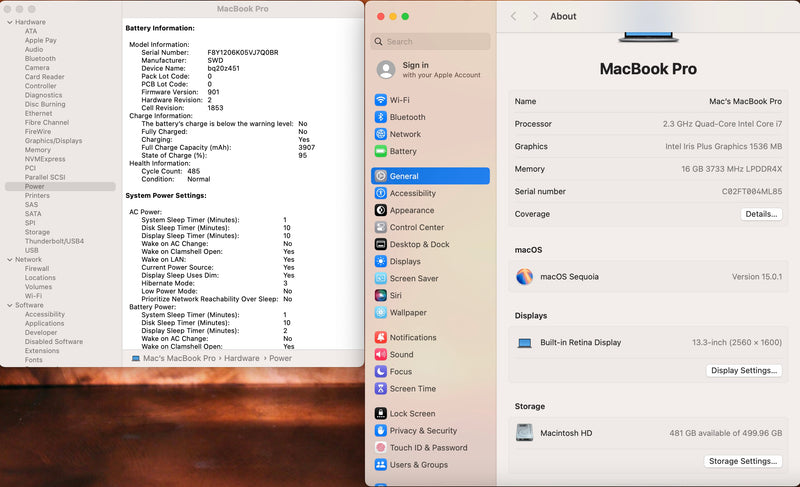
Task: Click the computer name Mac's MacBook Pro field
Action: (745, 101)
